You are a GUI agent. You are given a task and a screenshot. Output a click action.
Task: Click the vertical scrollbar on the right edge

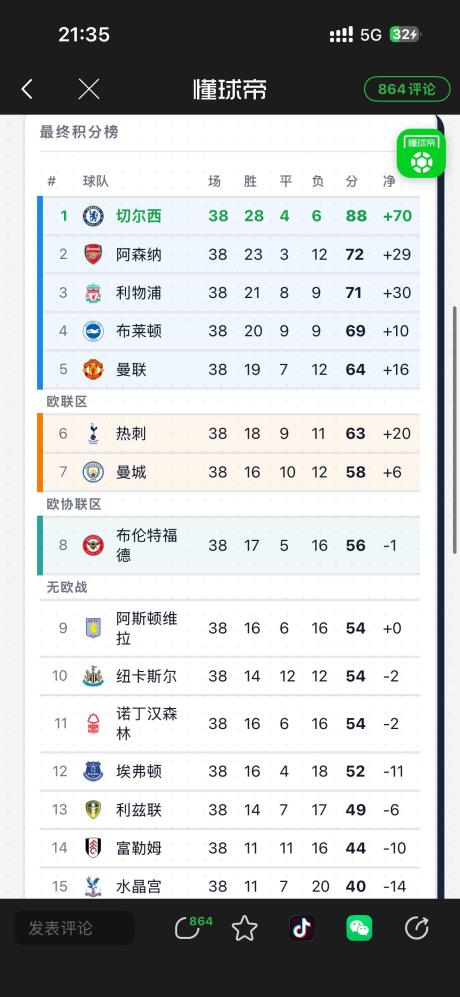454,429
